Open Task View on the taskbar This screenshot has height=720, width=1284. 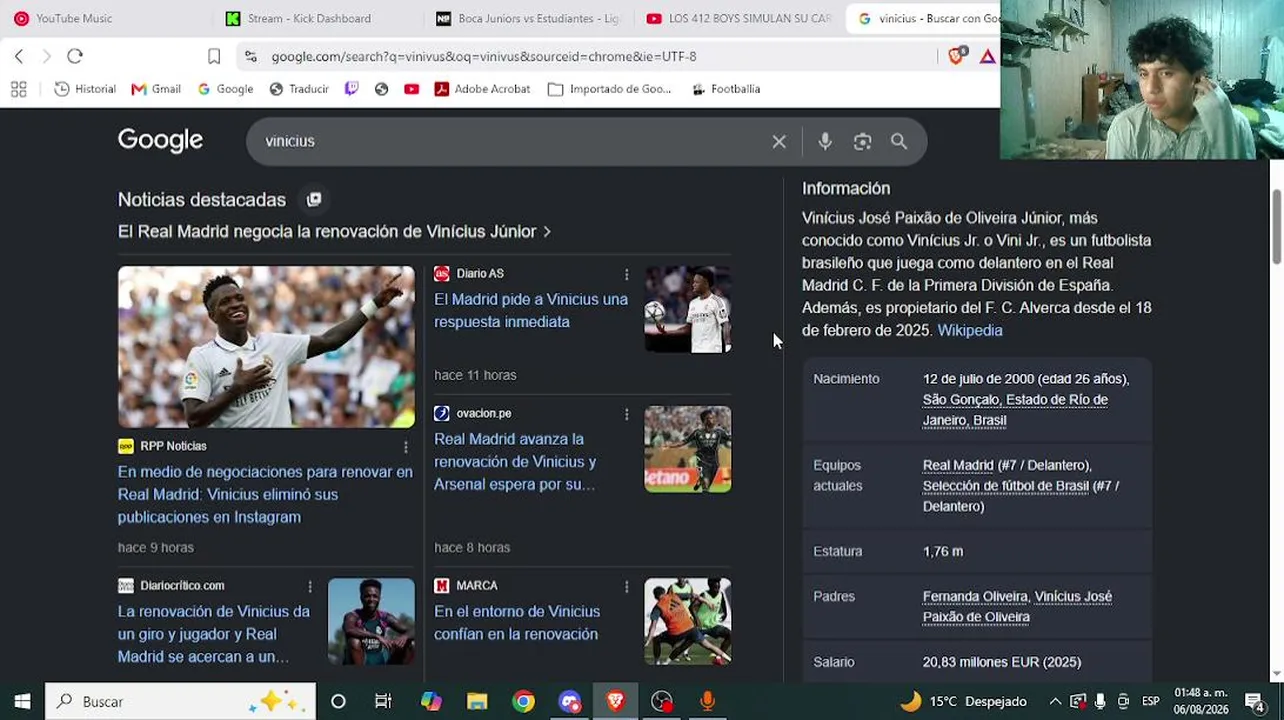(x=383, y=701)
